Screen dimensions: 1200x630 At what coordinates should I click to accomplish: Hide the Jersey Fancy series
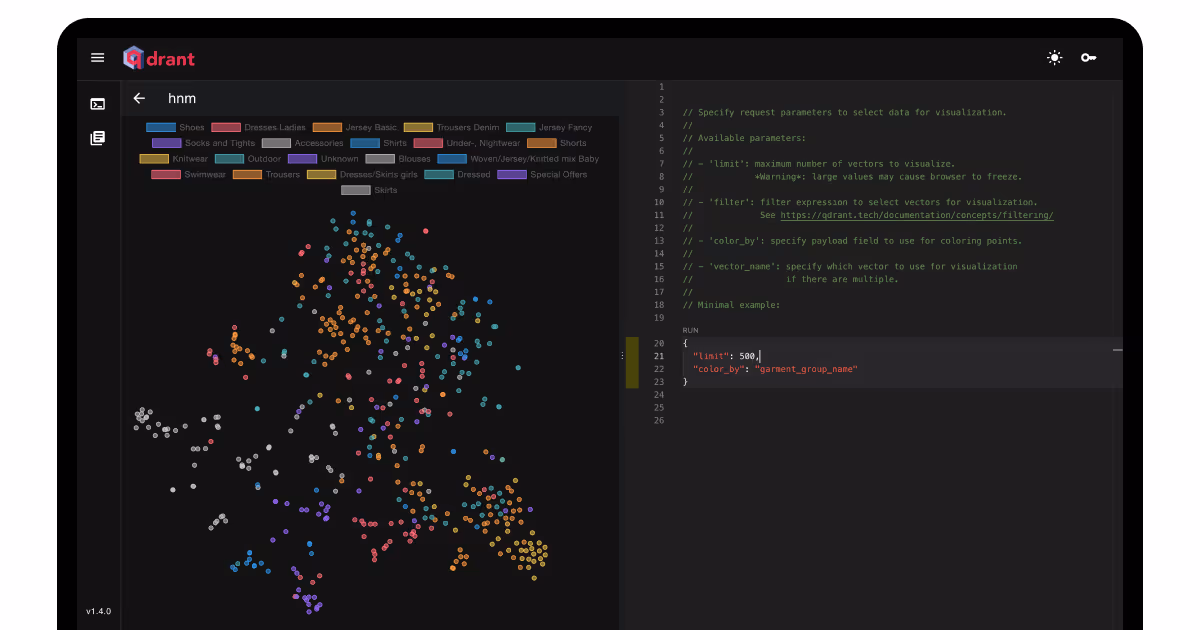click(x=549, y=127)
